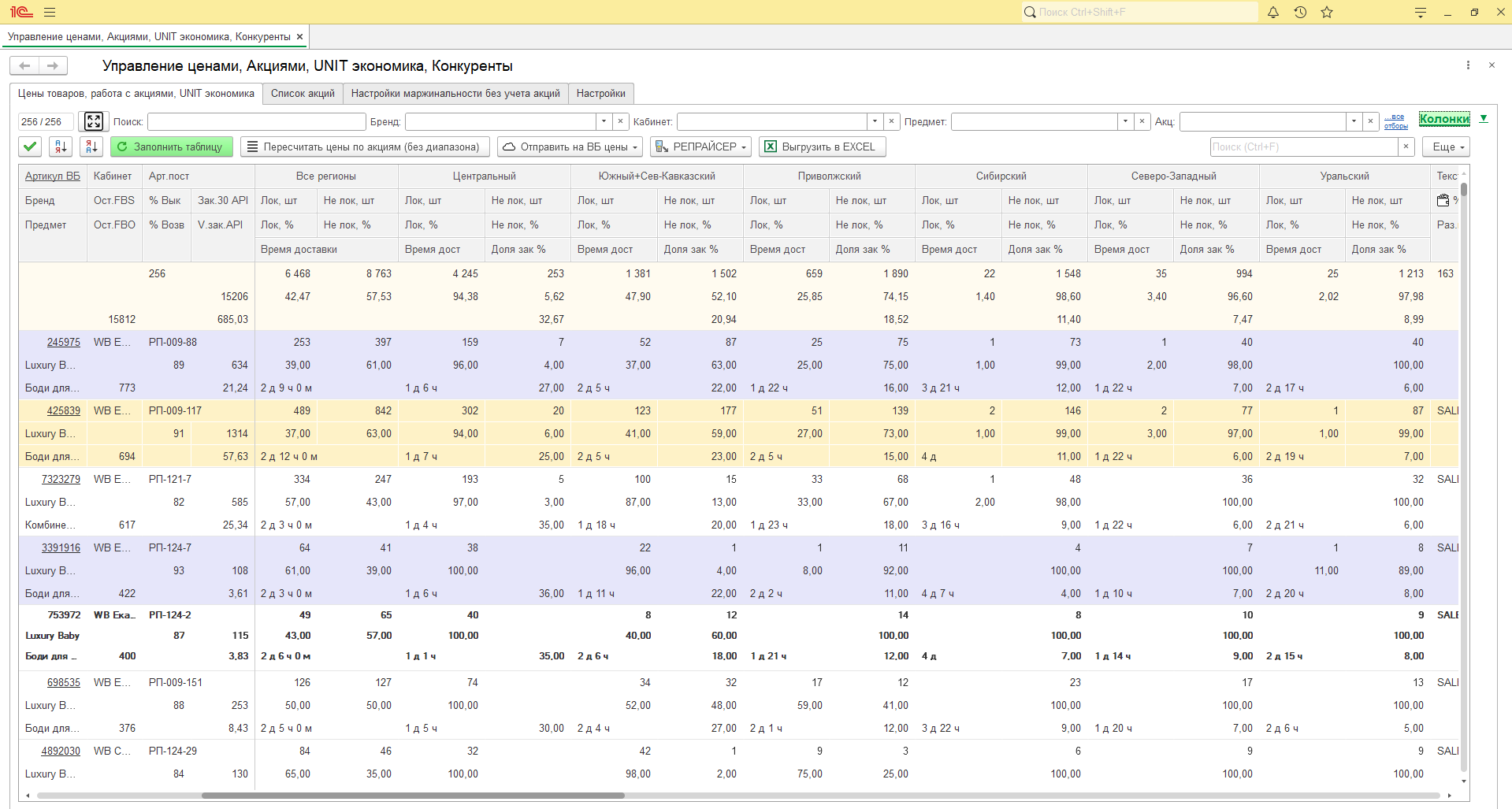Open favorites star icon
Viewport: 1512px width, 809px height.
1327,13
